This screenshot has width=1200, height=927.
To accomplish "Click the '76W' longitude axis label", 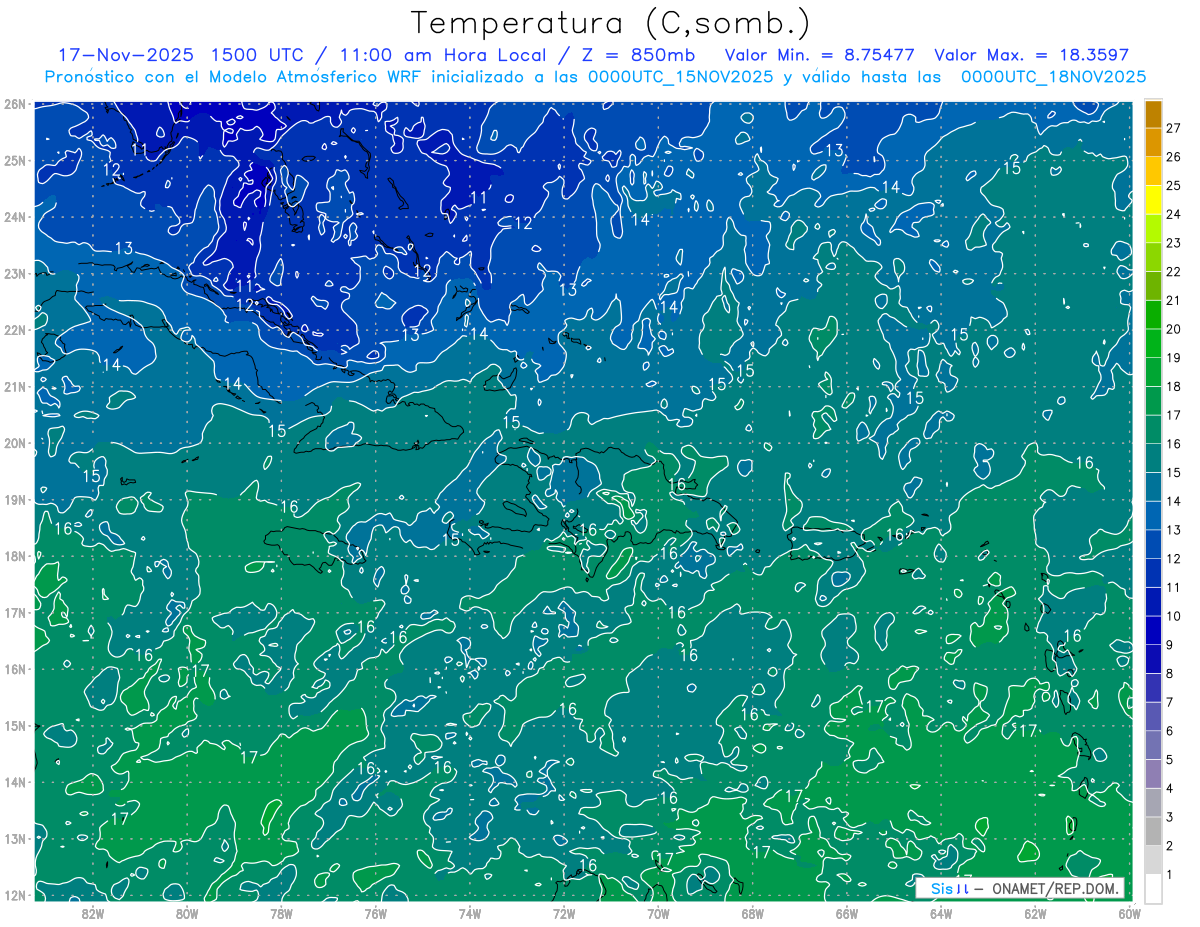I will click(x=375, y=912).
